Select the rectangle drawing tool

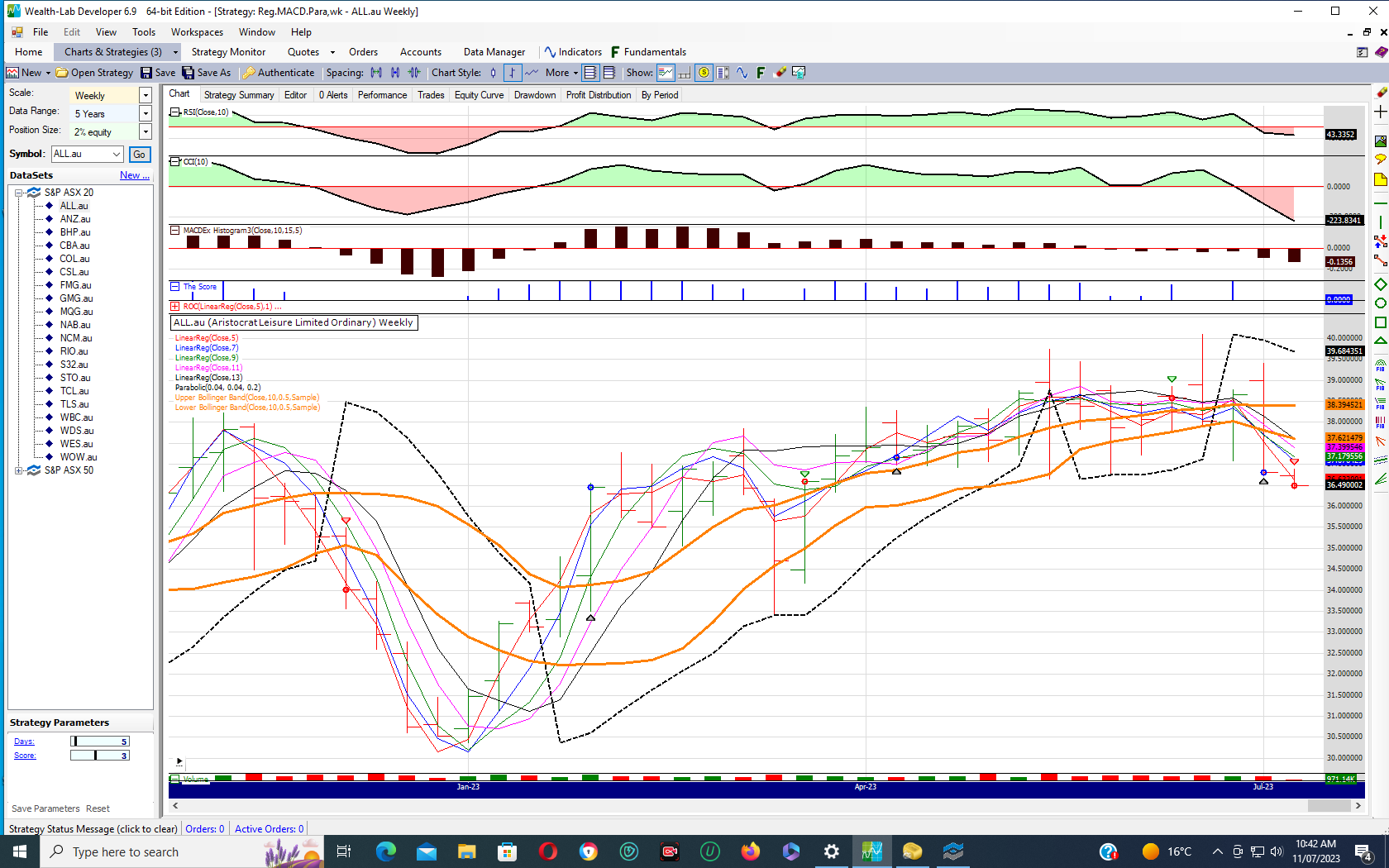1380,322
